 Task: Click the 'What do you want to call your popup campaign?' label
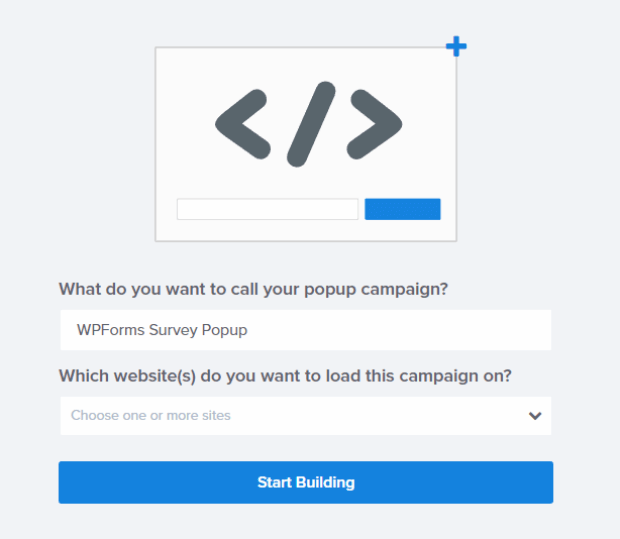(x=253, y=289)
